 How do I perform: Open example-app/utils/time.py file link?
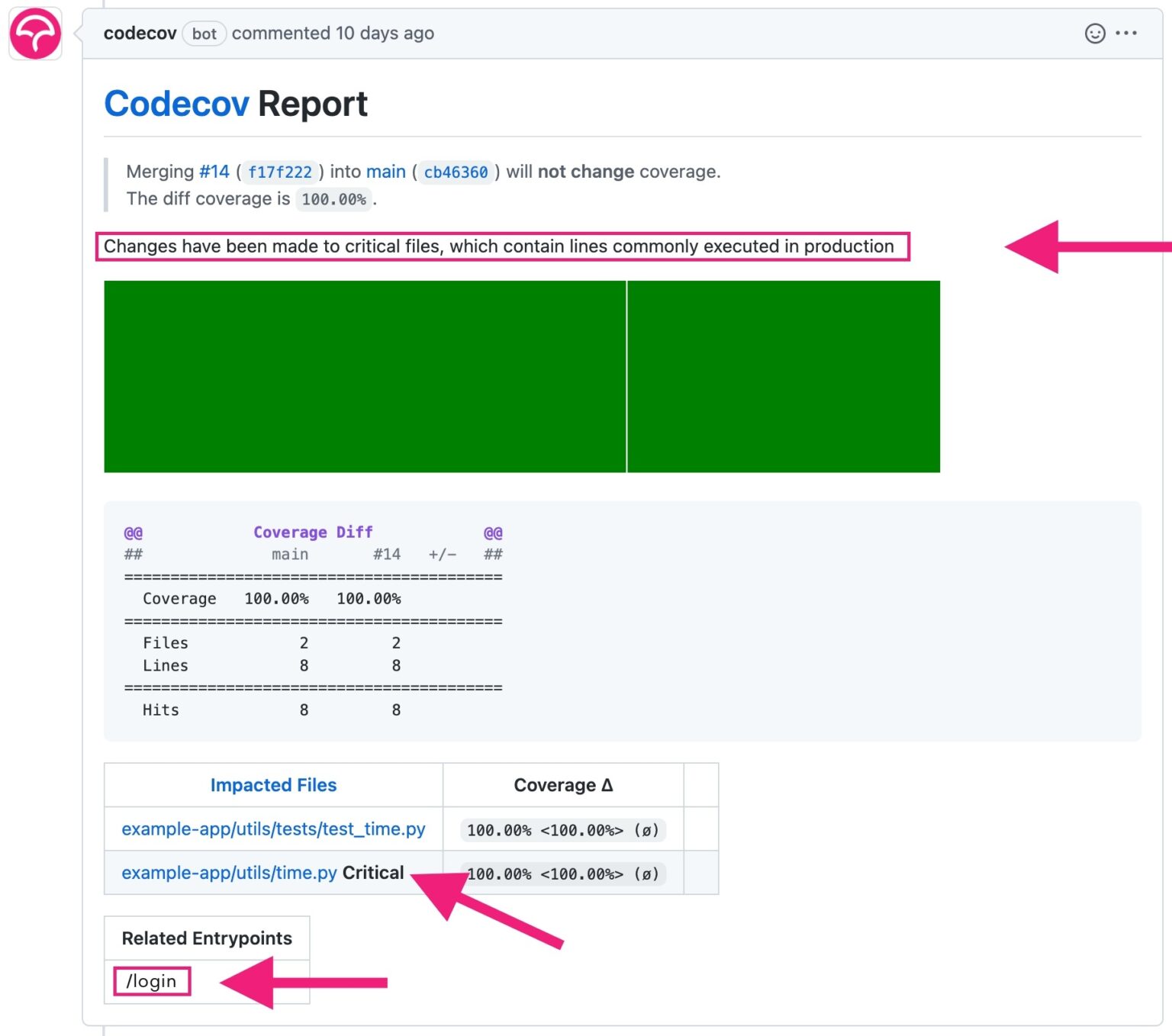point(229,873)
